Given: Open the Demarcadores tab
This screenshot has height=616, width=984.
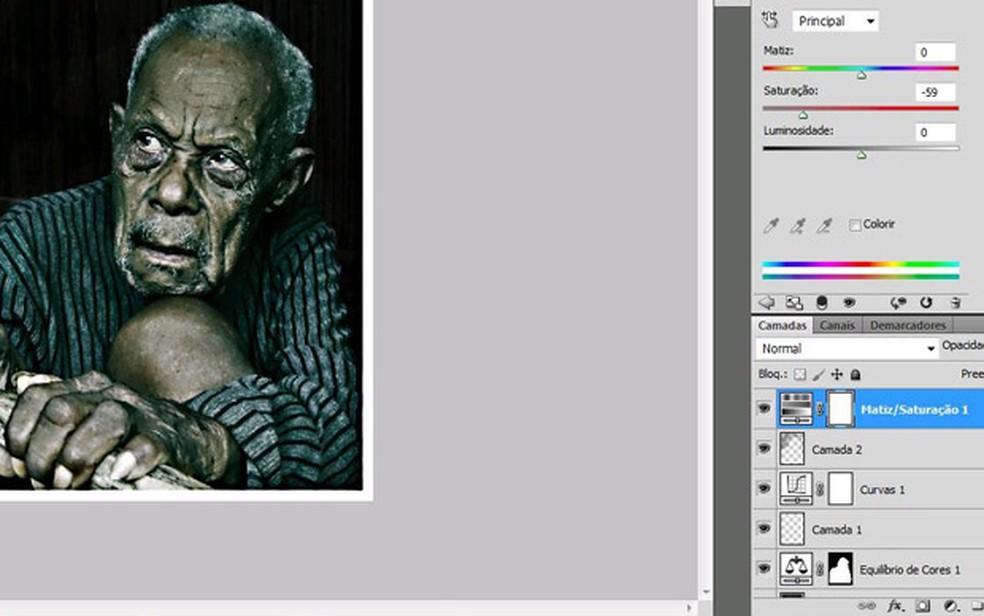Looking at the screenshot, I should tap(907, 325).
